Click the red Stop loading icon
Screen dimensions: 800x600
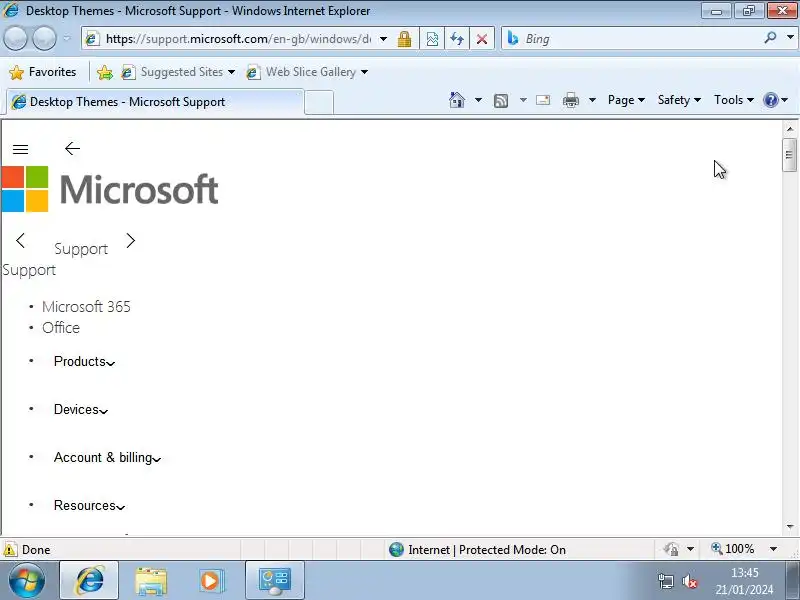pos(481,39)
